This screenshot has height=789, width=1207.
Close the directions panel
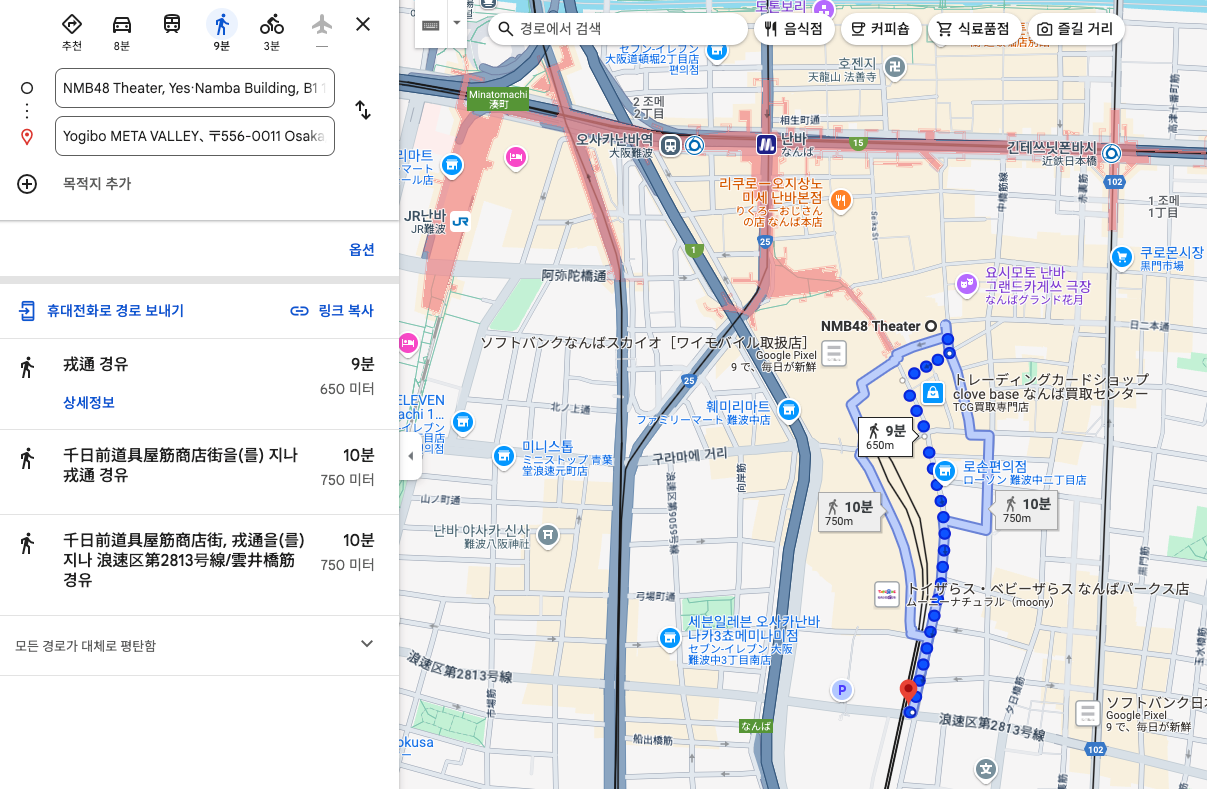pyautogui.click(x=363, y=24)
